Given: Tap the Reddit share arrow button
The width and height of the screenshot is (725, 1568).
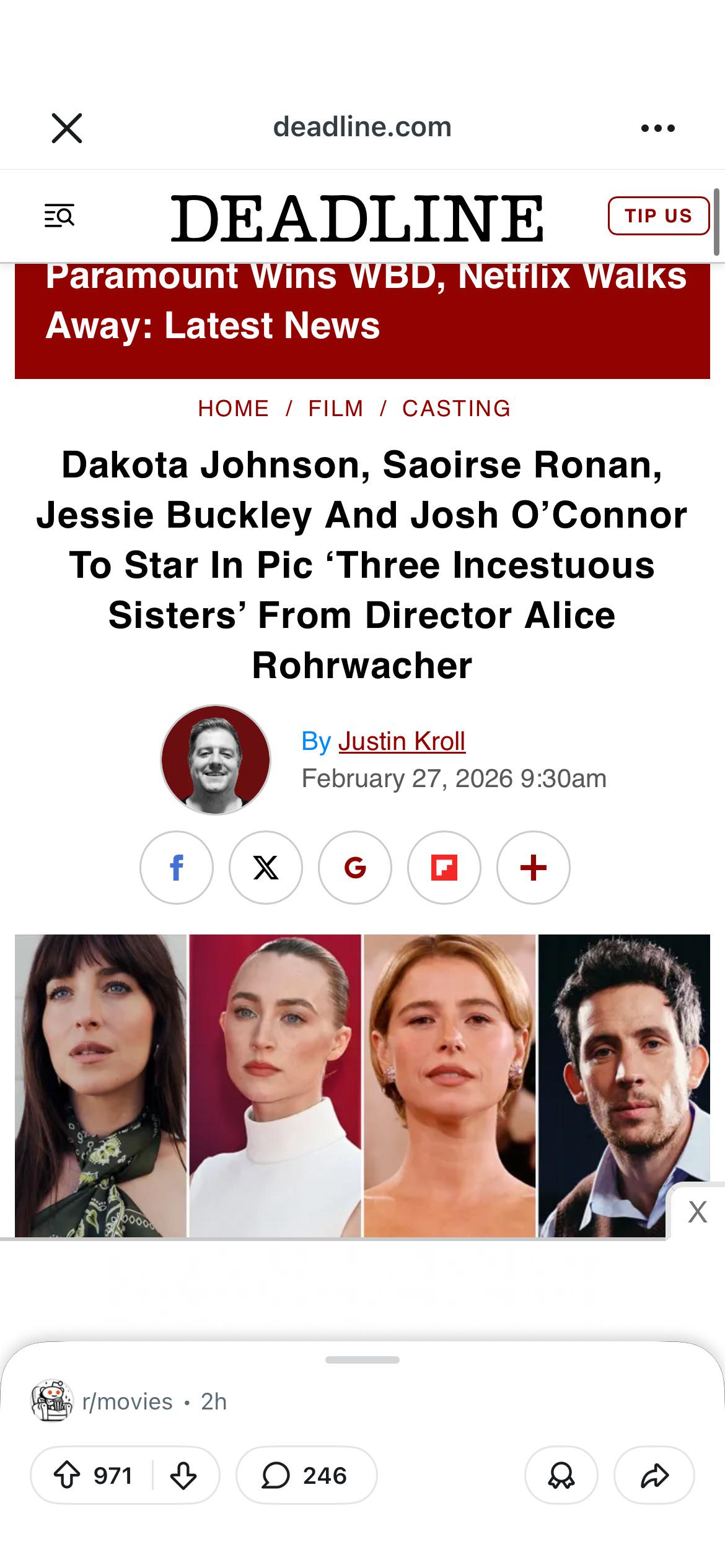Looking at the screenshot, I should tap(654, 1476).
